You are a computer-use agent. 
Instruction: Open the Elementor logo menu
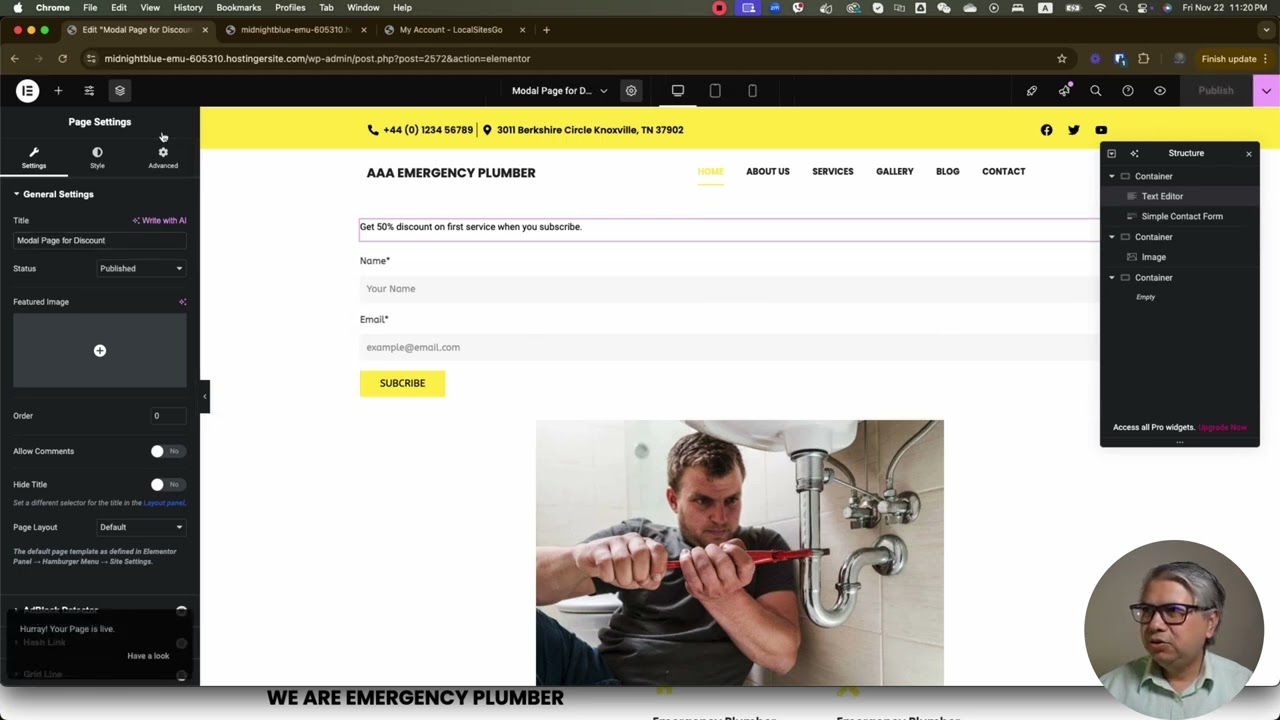(x=27, y=91)
